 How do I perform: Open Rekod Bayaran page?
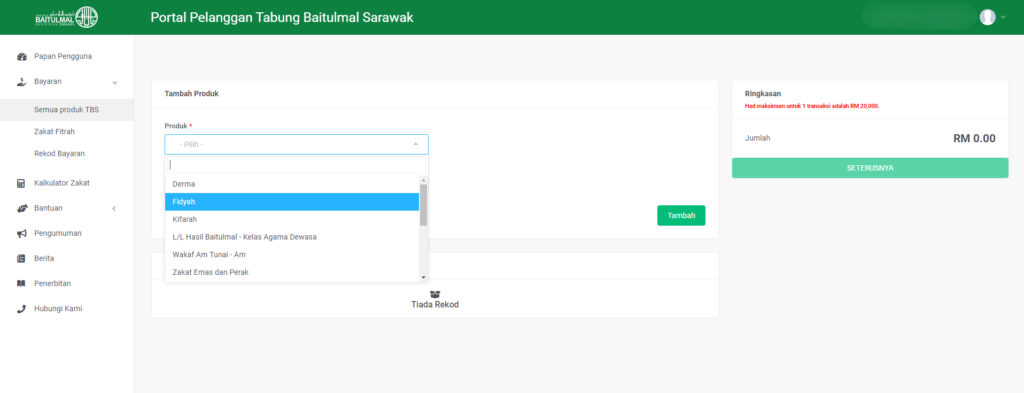[x=59, y=154]
